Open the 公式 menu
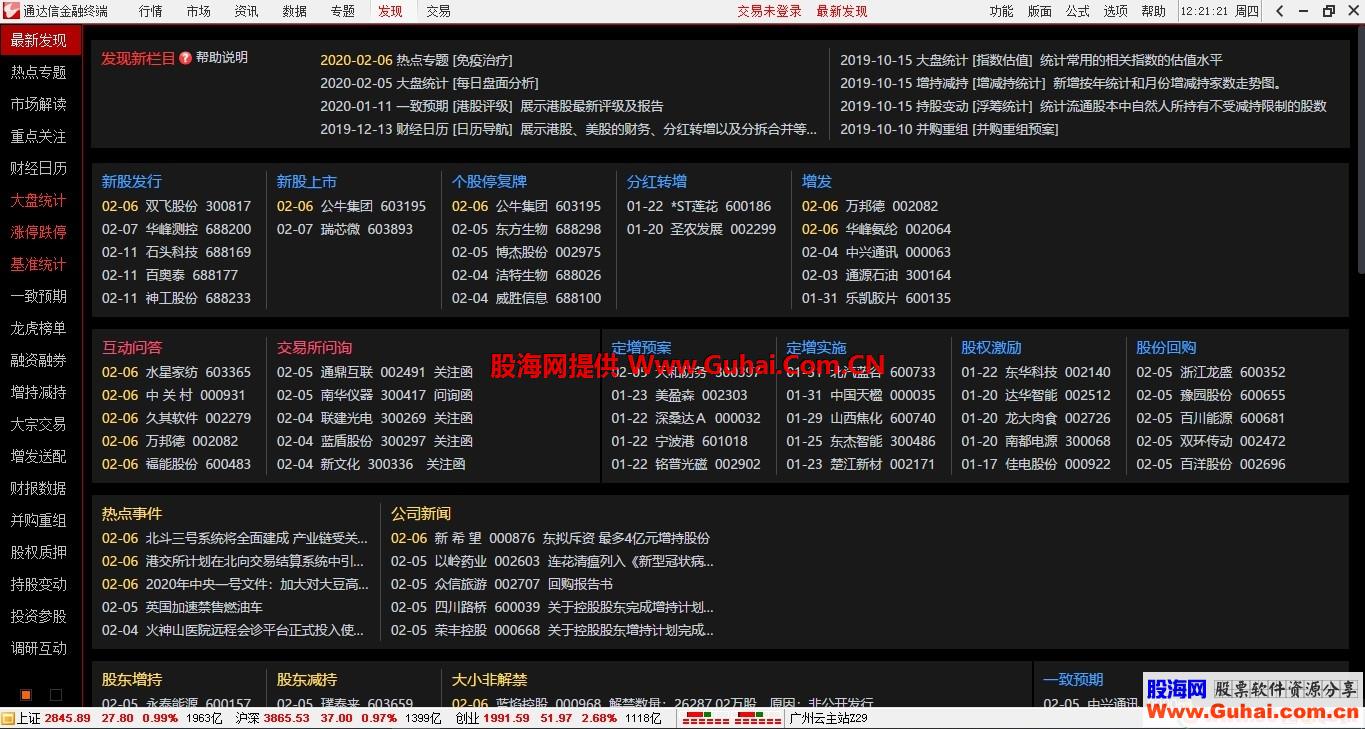The width and height of the screenshot is (1365, 729). point(1078,11)
